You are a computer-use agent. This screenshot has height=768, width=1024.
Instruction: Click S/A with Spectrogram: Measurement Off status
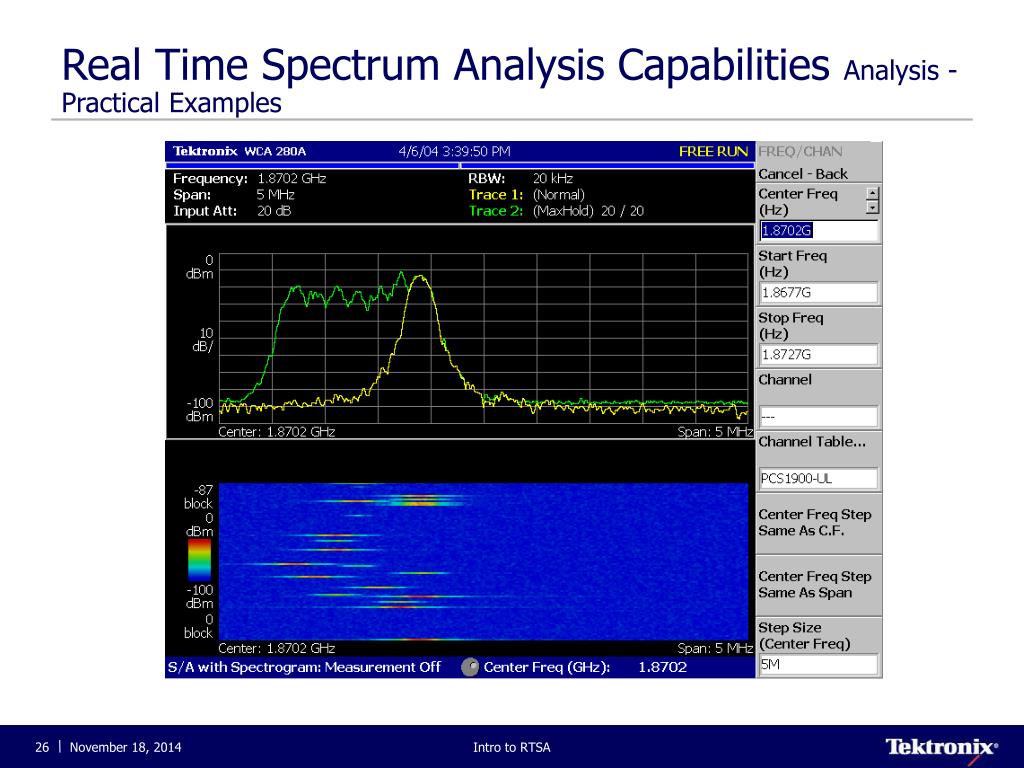pos(304,667)
